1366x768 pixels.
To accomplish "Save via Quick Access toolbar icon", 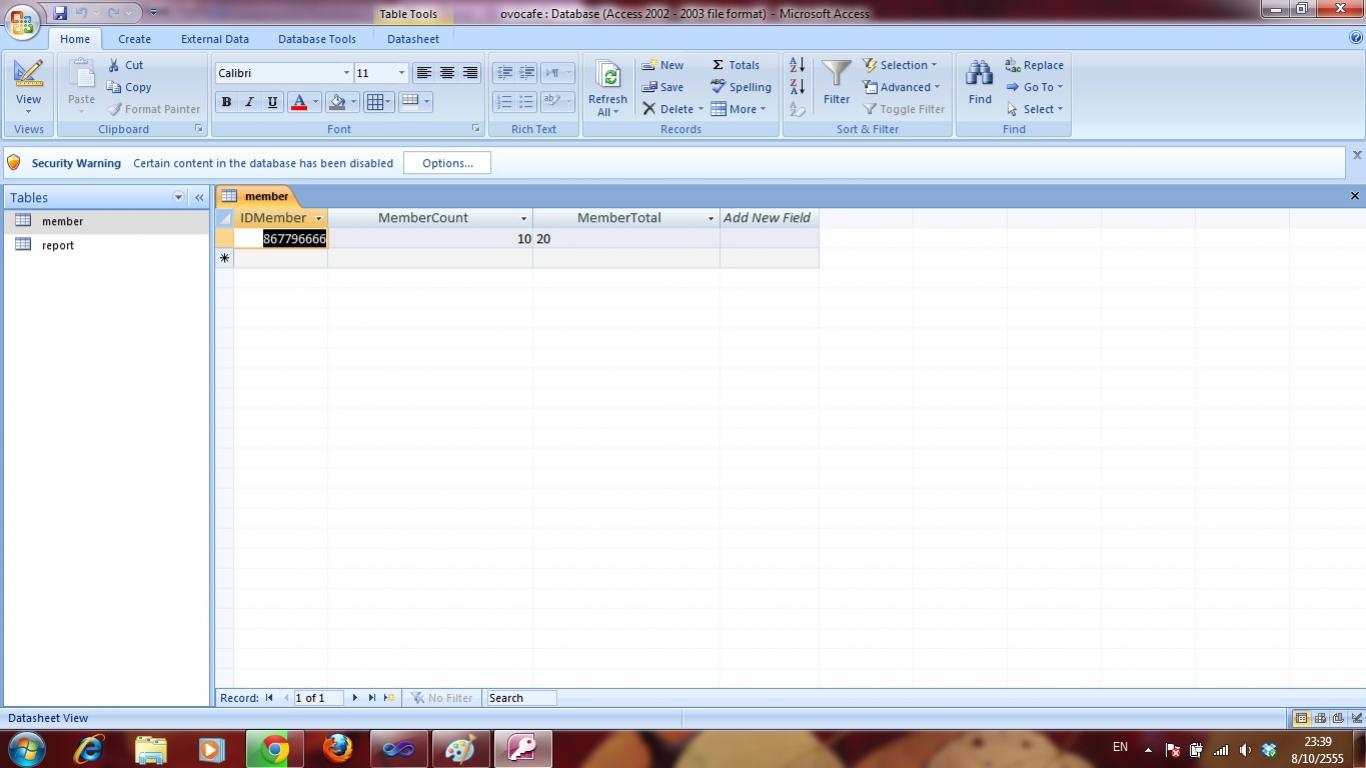I will coord(60,13).
